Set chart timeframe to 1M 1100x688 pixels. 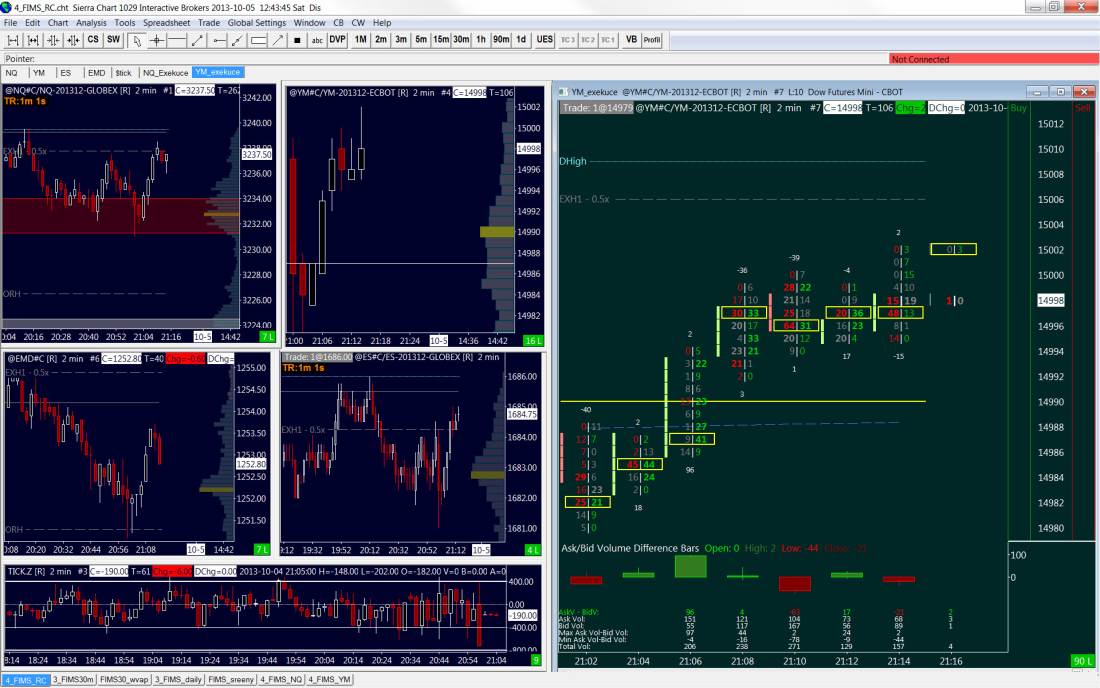361,40
